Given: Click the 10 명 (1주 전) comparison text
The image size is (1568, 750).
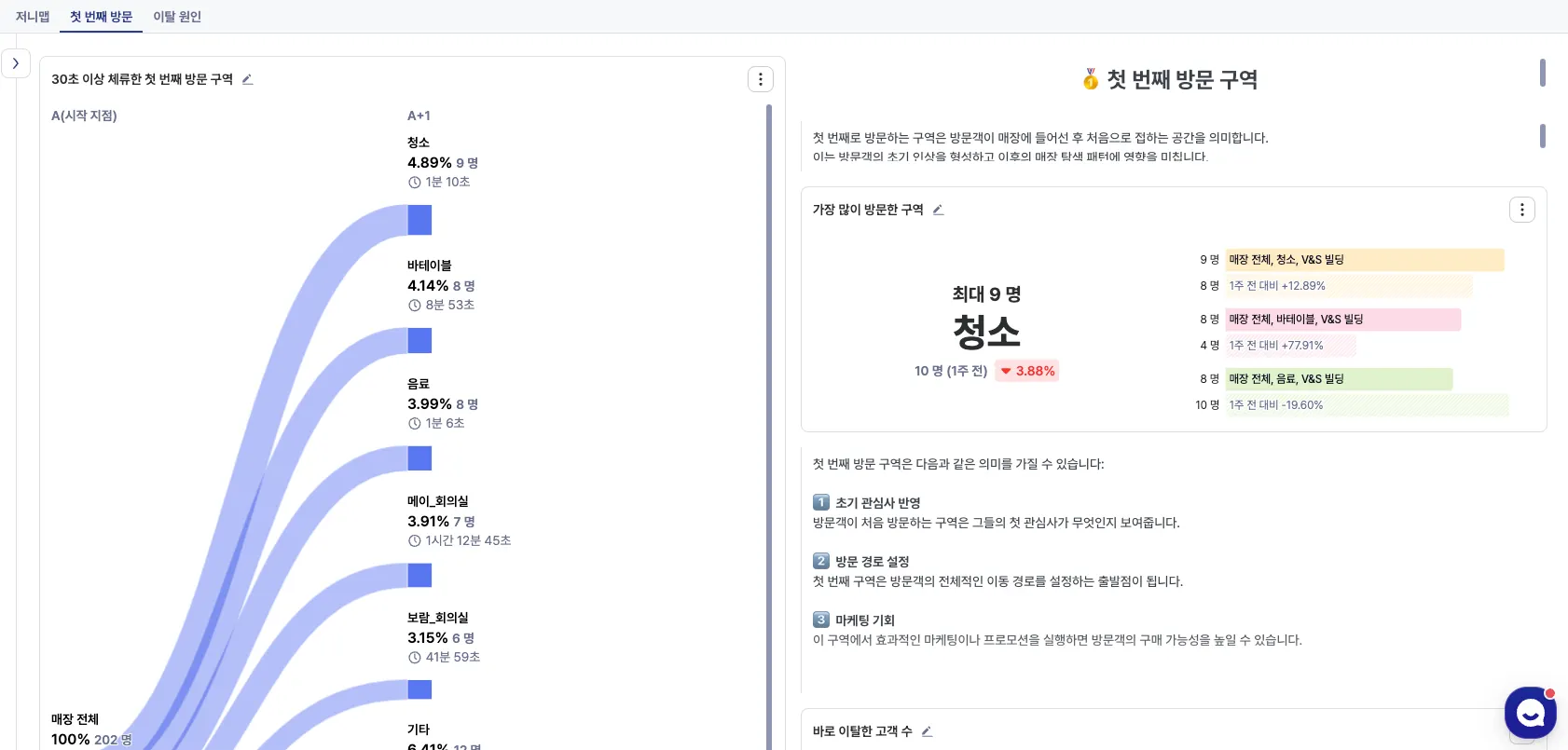Looking at the screenshot, I should click(951, 371).
